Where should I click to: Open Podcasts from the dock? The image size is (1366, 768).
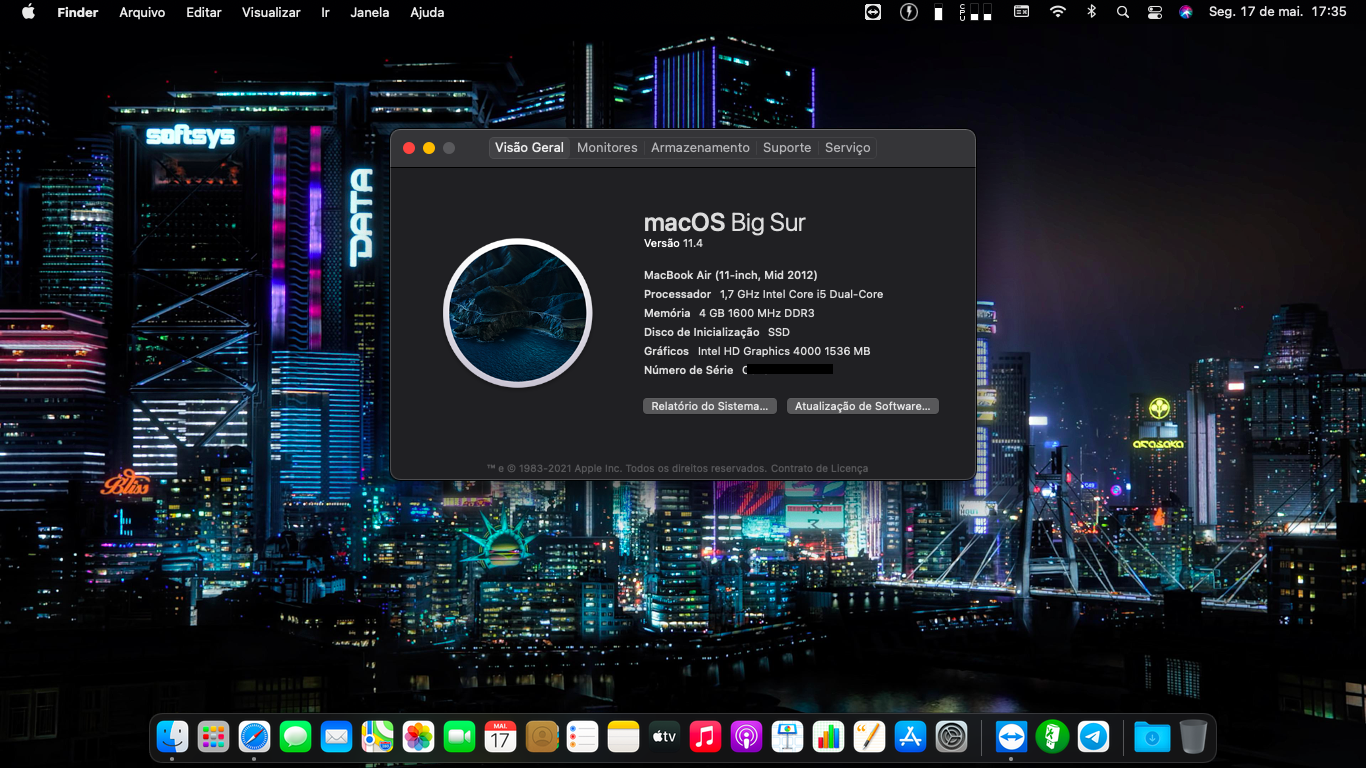point(746,737)
